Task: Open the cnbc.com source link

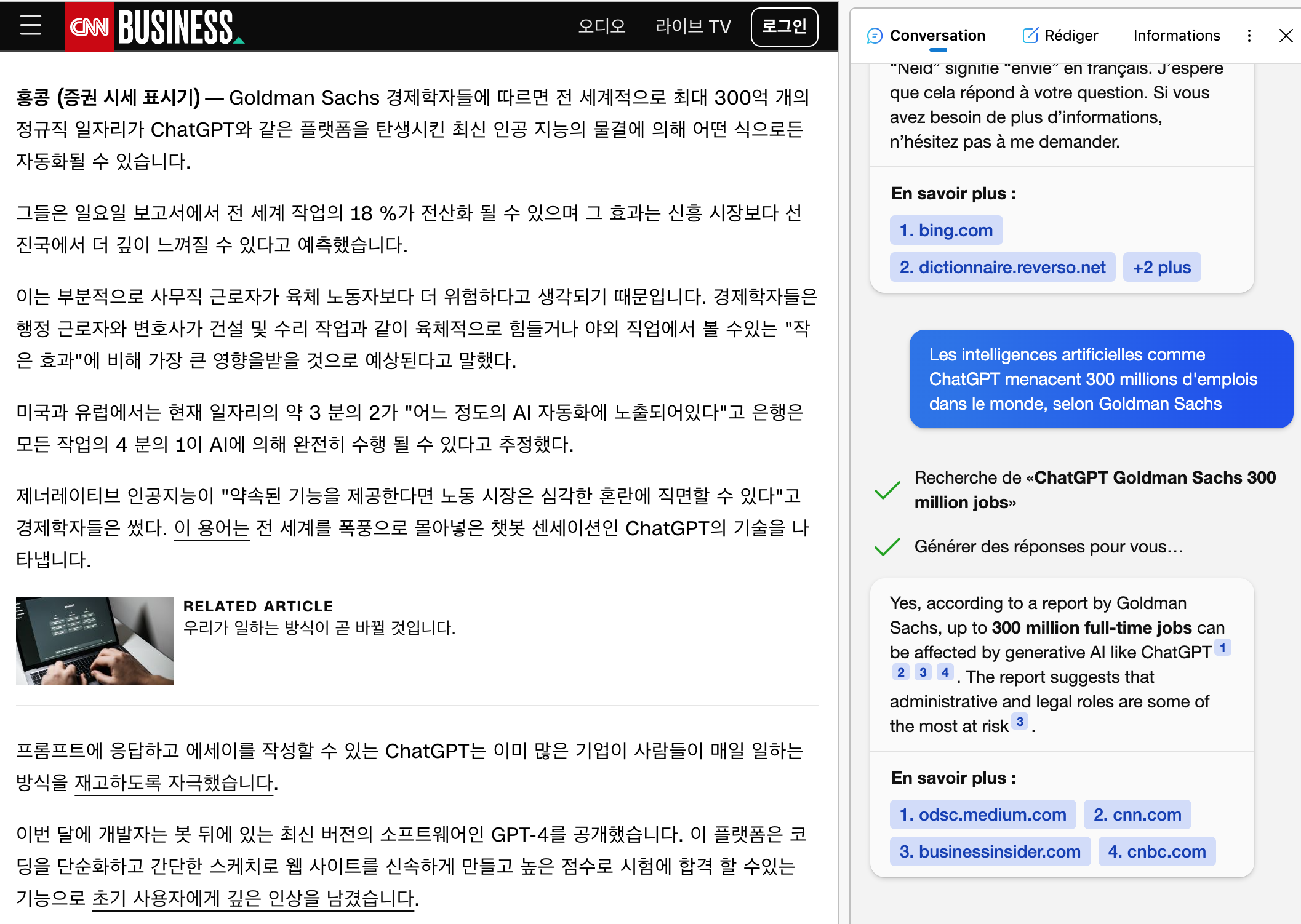Action: [1156, 851]
